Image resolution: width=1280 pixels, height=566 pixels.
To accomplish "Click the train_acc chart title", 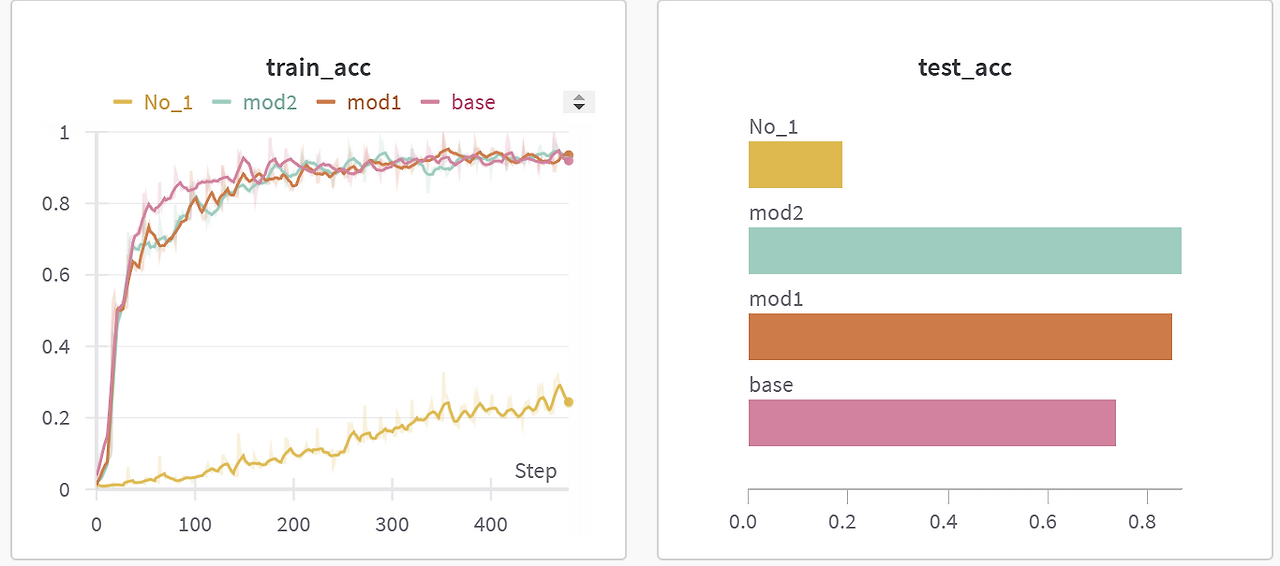I will point(318,68).
